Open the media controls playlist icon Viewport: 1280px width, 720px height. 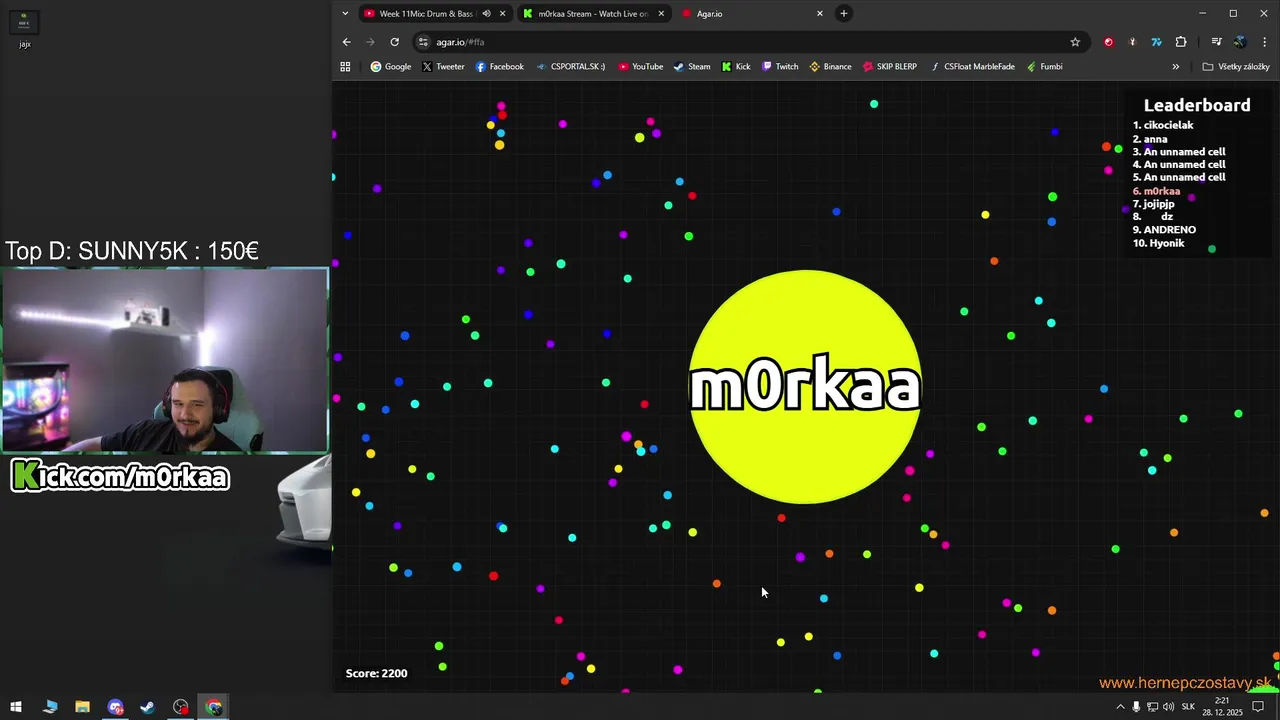1216,42
